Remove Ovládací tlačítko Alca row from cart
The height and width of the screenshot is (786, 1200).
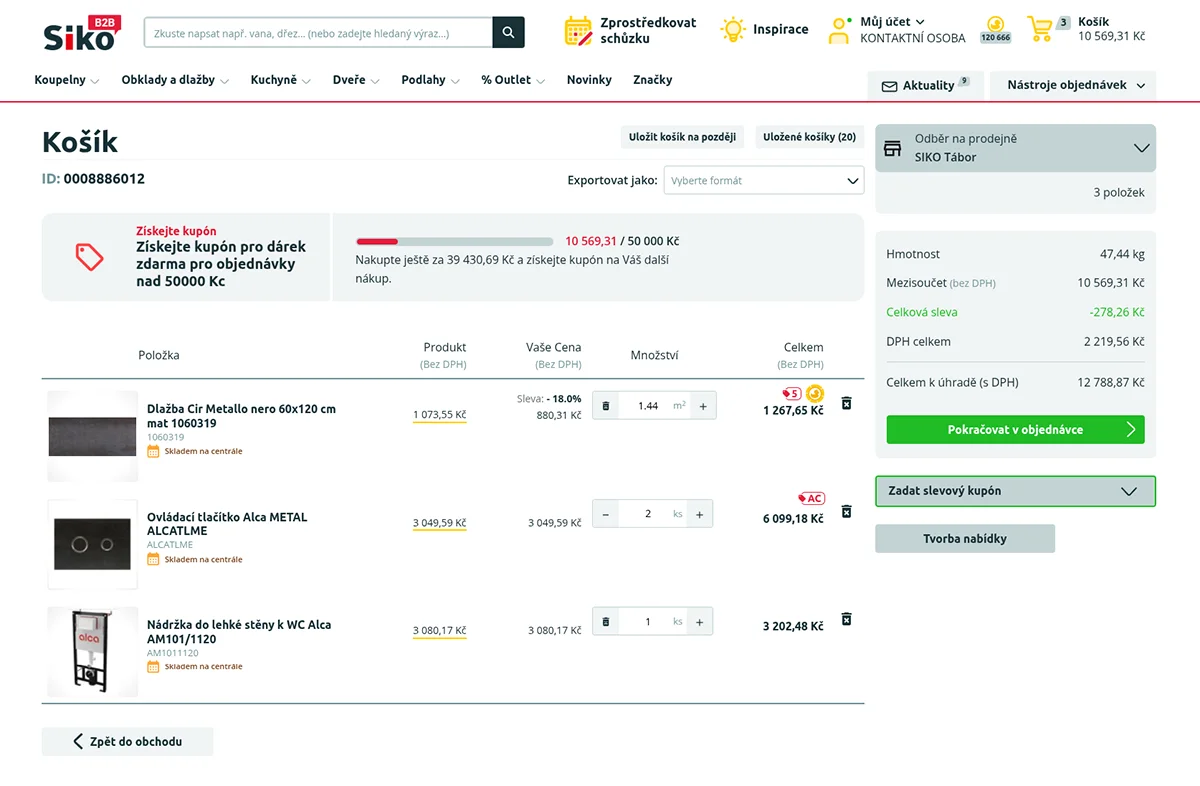846,511
